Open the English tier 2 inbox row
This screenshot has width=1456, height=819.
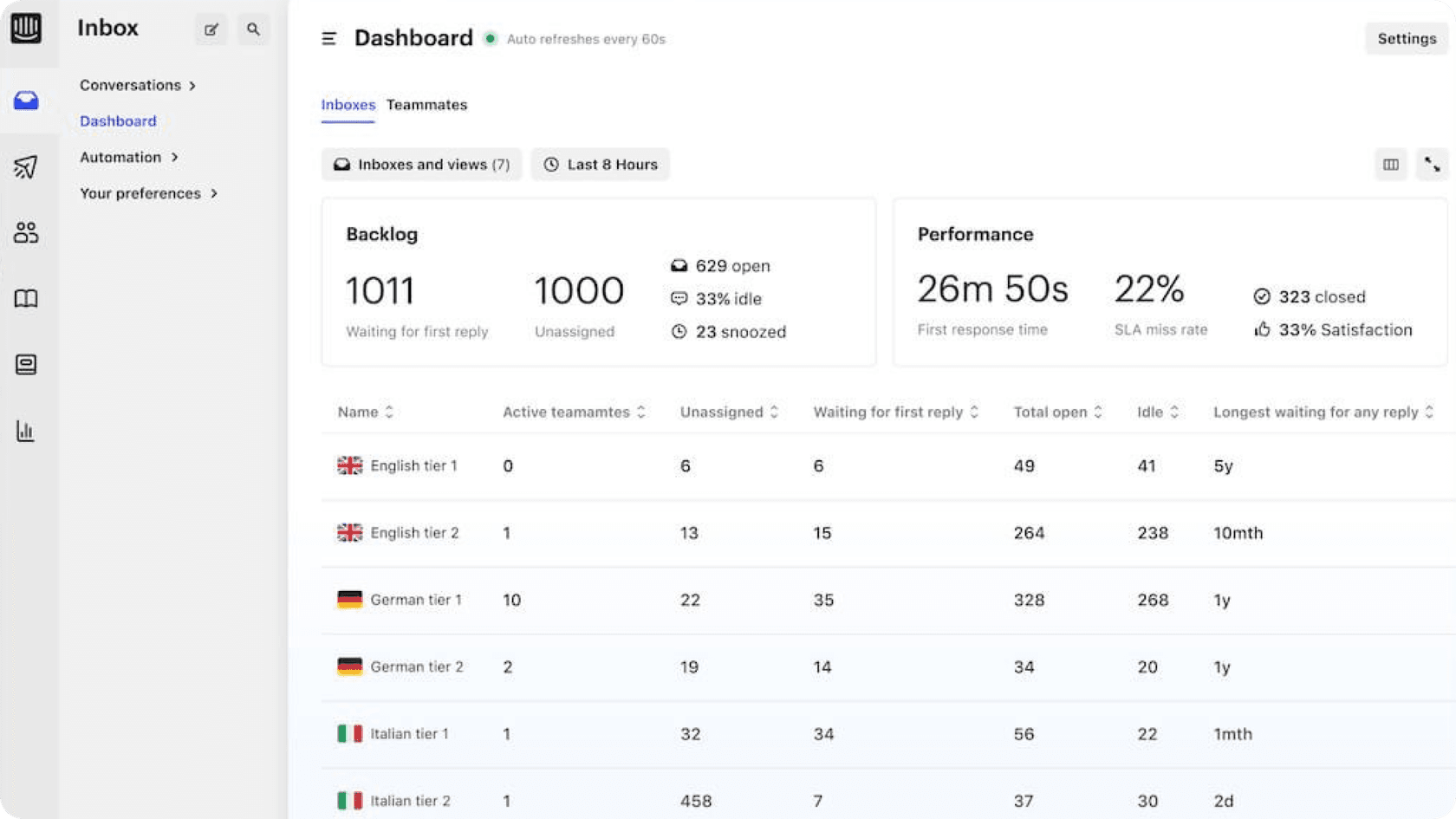(888, 533)
